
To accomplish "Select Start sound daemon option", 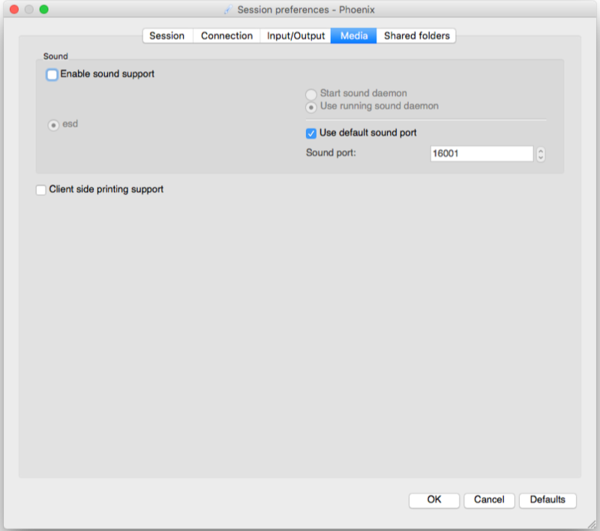I will pos(311,94).
